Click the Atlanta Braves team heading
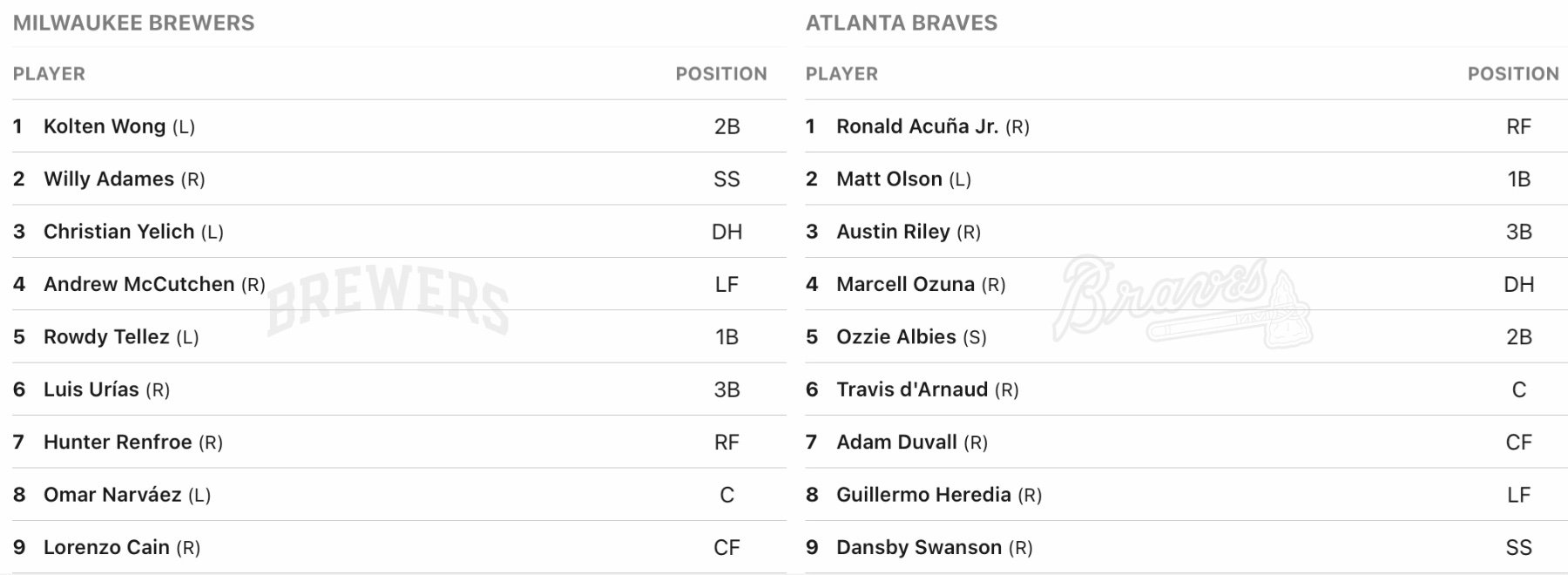 pos(902,23)
